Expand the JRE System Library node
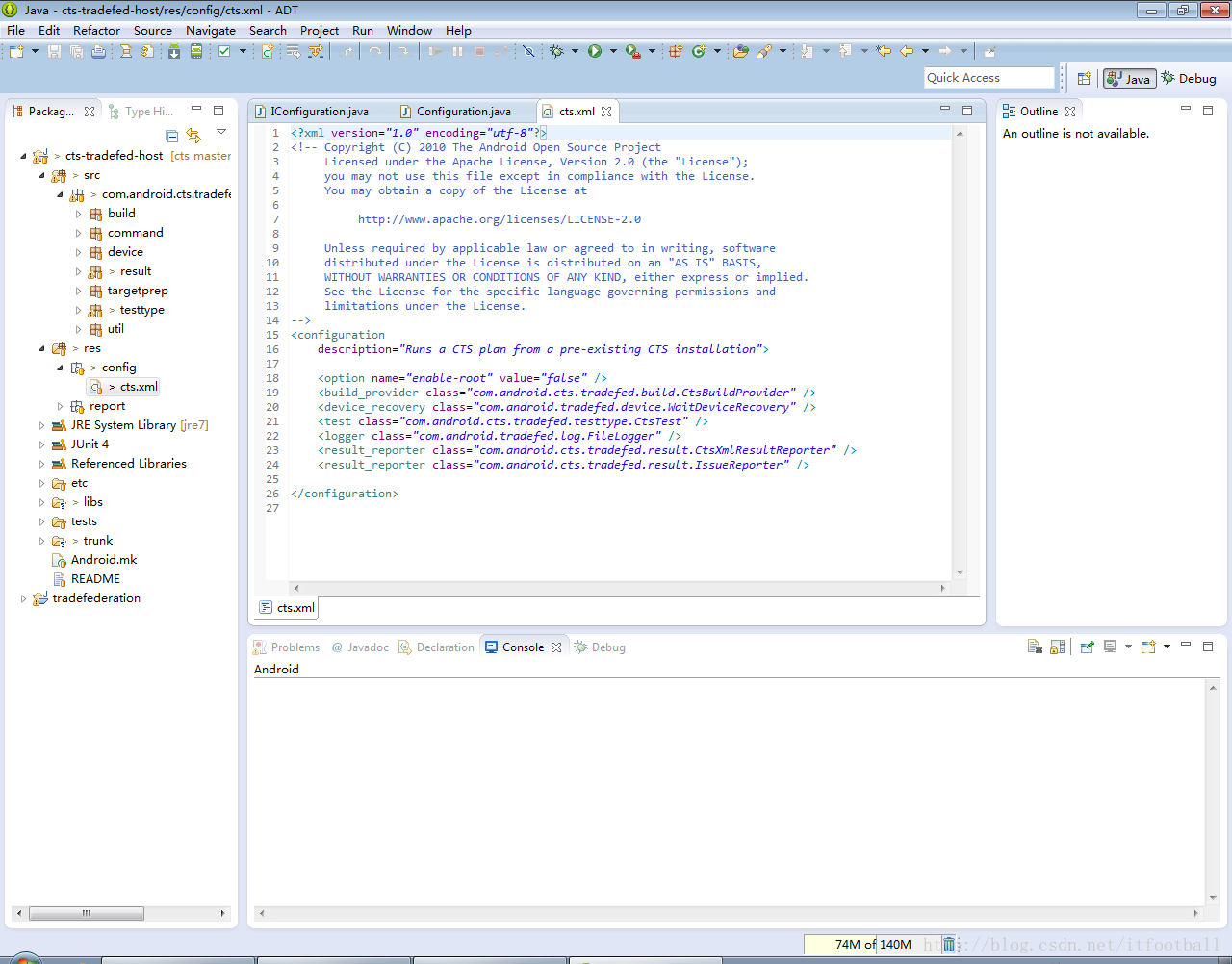This screenshot has height=964, width=1232. tap(41, 425)
